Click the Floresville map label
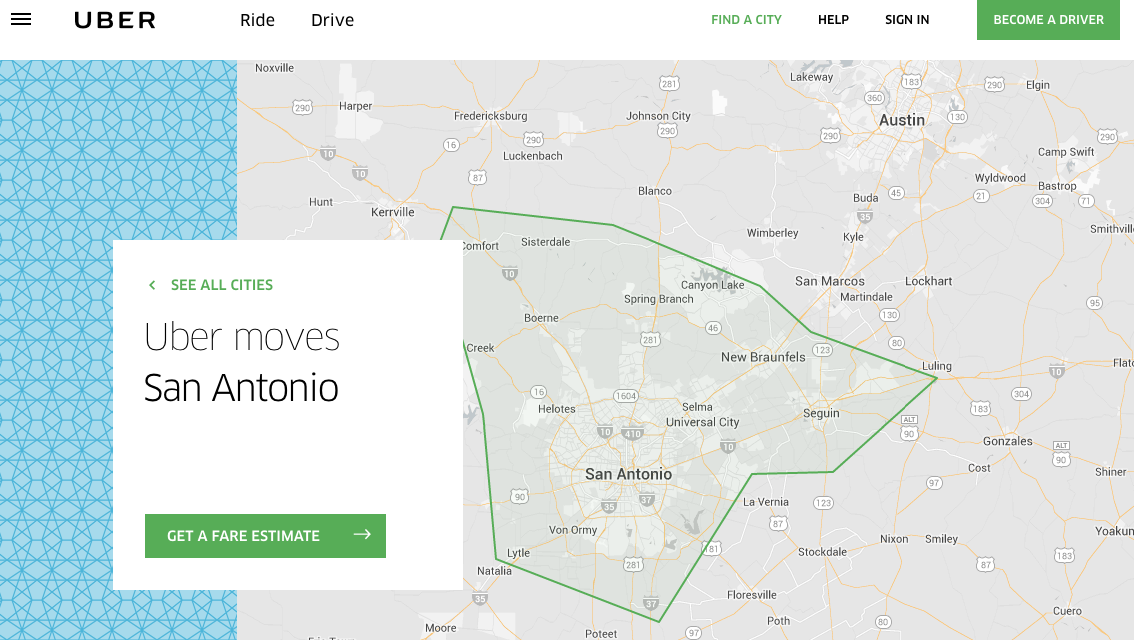The height and width of the screenshot is (640, 1134). (751, 595)
